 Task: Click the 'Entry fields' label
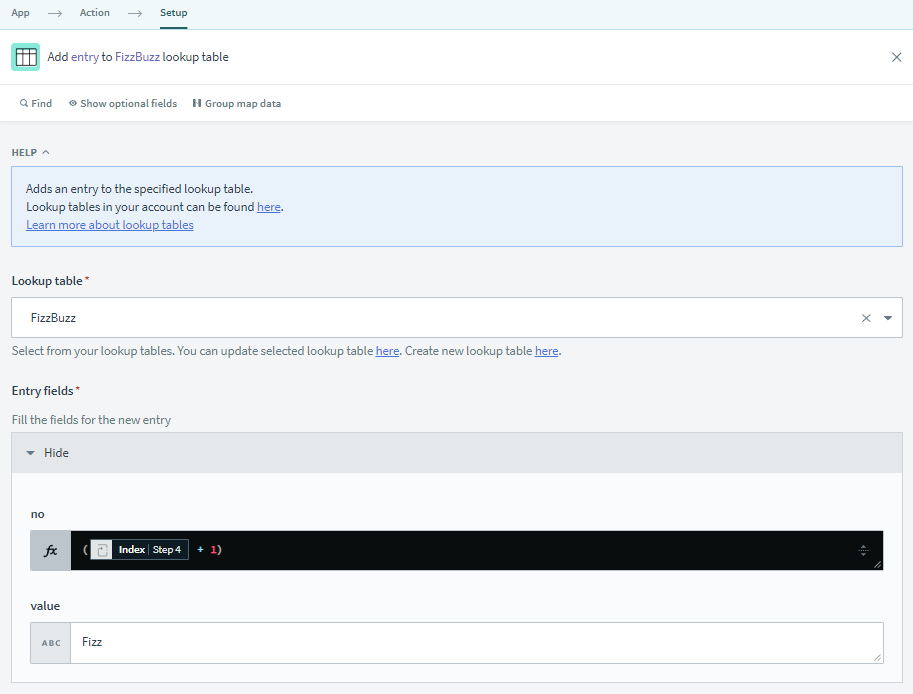(x=43, y=391)
